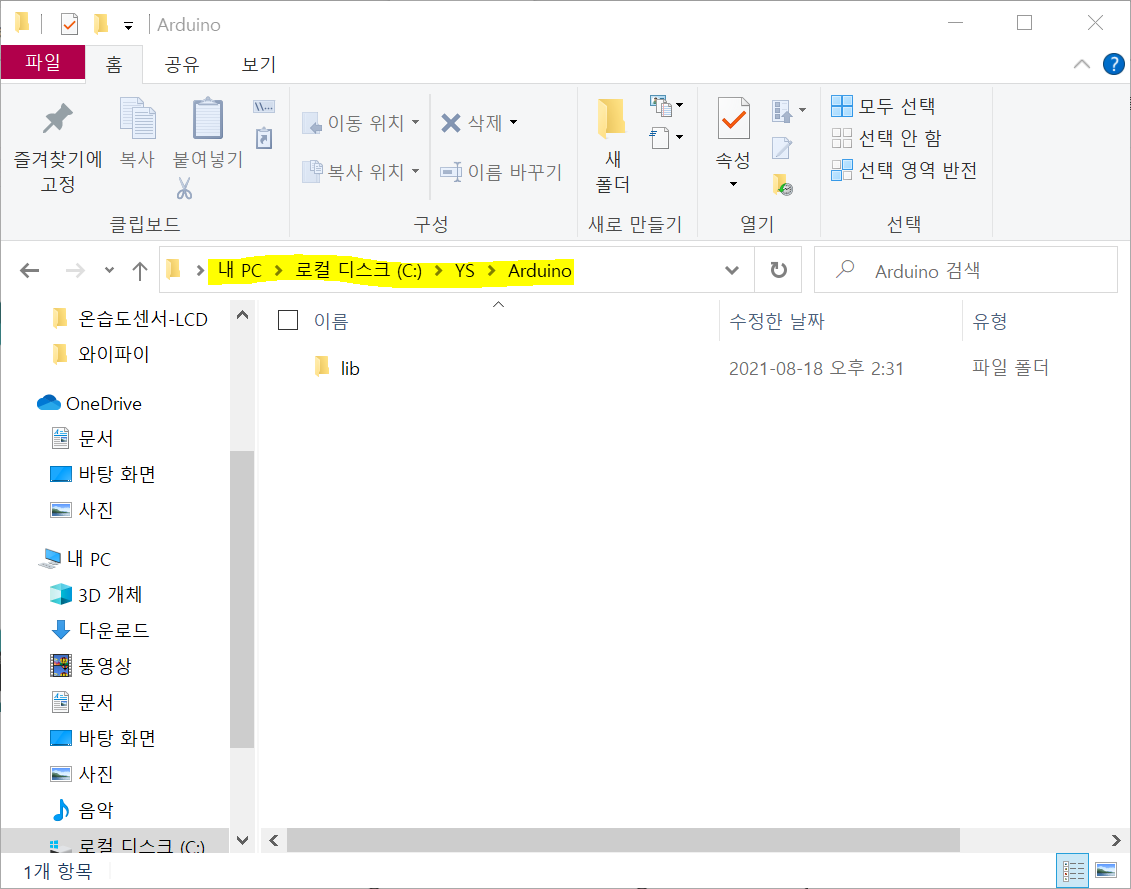
Task: Click the navigation pane scroll-down arrow
Action: tap(242, 840)
